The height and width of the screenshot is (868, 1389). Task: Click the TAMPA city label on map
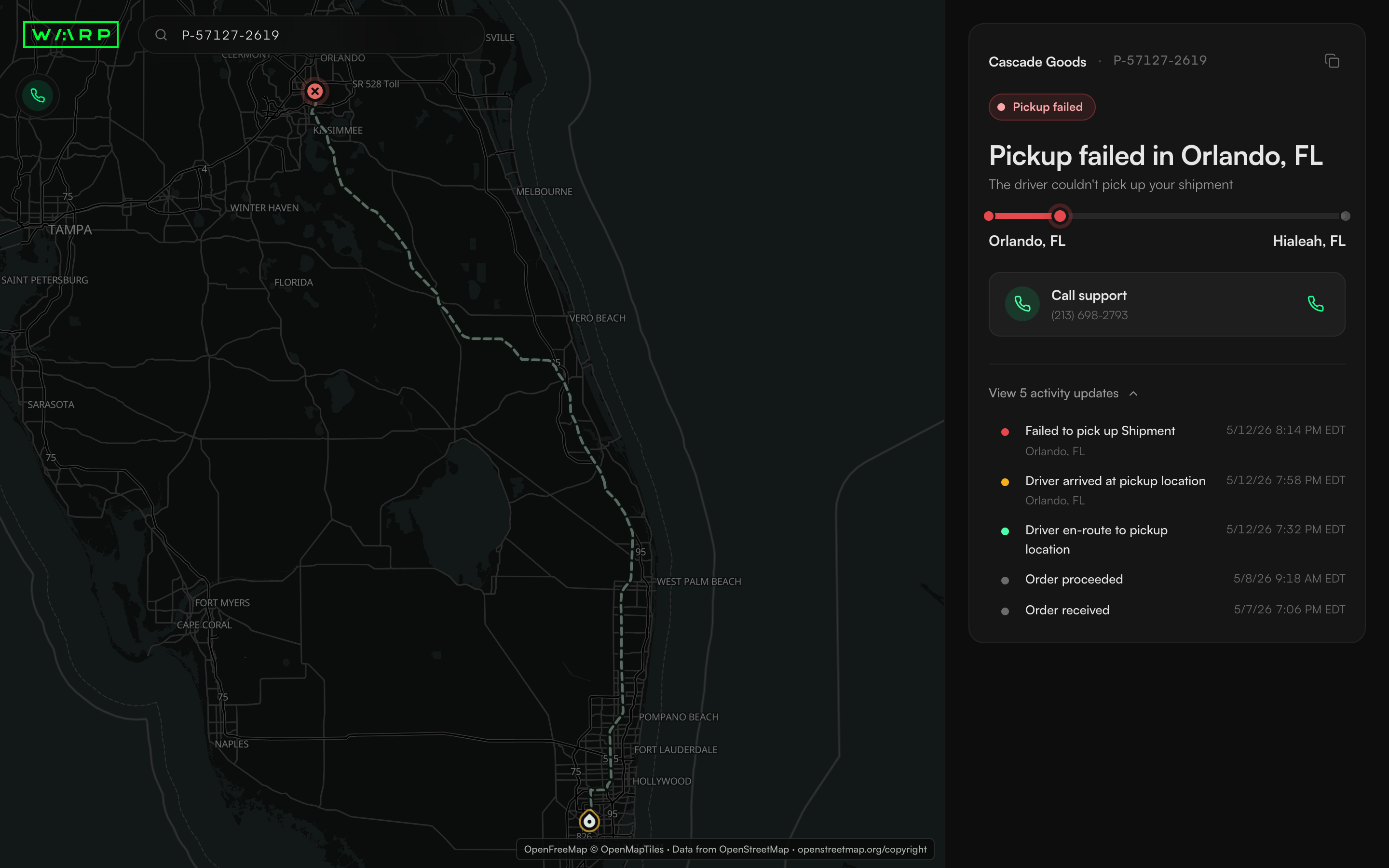(70, 230)
